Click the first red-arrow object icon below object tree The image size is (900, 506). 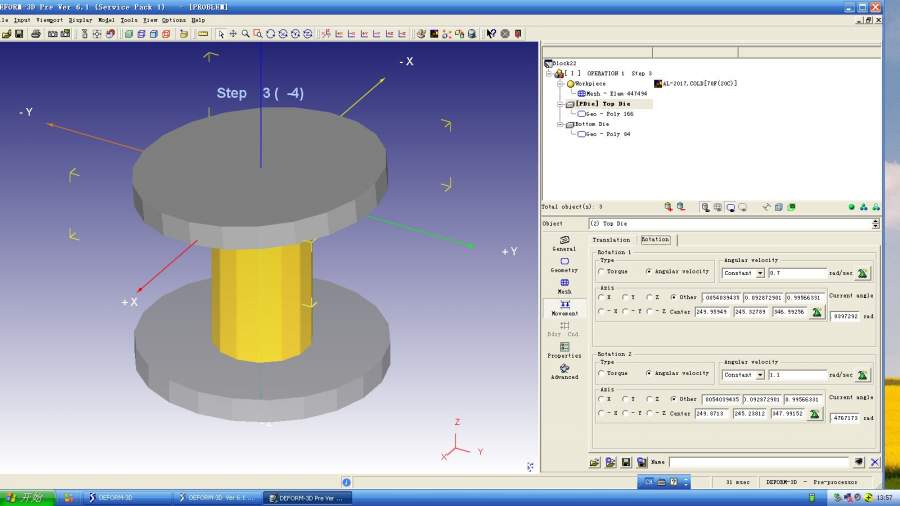pos(668,207)
